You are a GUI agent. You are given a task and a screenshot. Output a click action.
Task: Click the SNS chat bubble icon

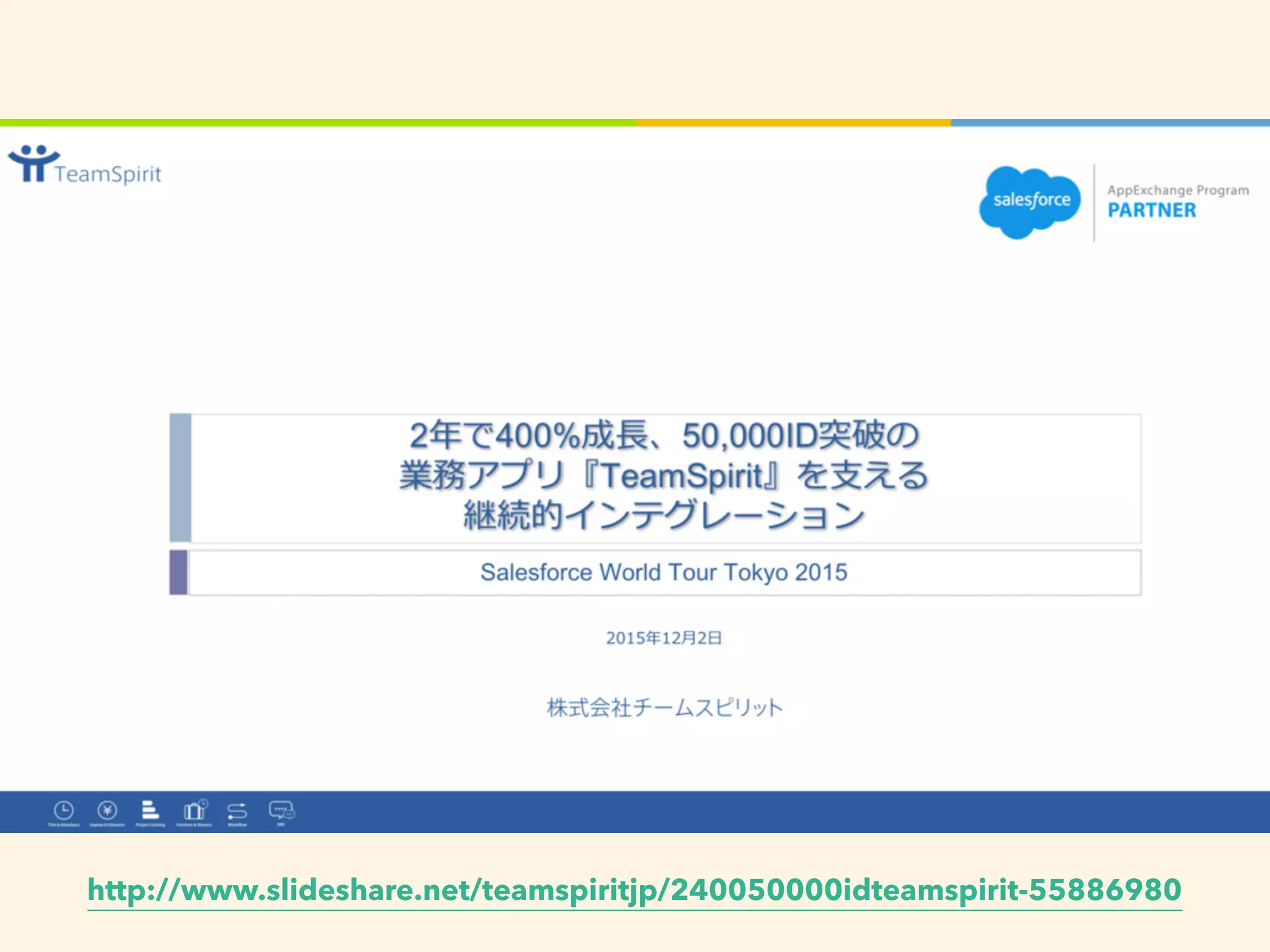pos(282,811)
